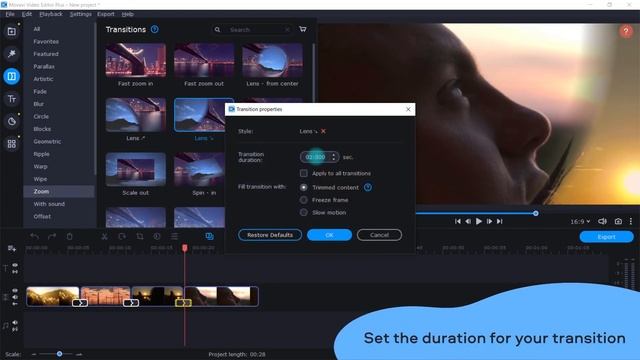Open the Help menu
This screenshot has width=640, height=360.
tap(127, 14)
